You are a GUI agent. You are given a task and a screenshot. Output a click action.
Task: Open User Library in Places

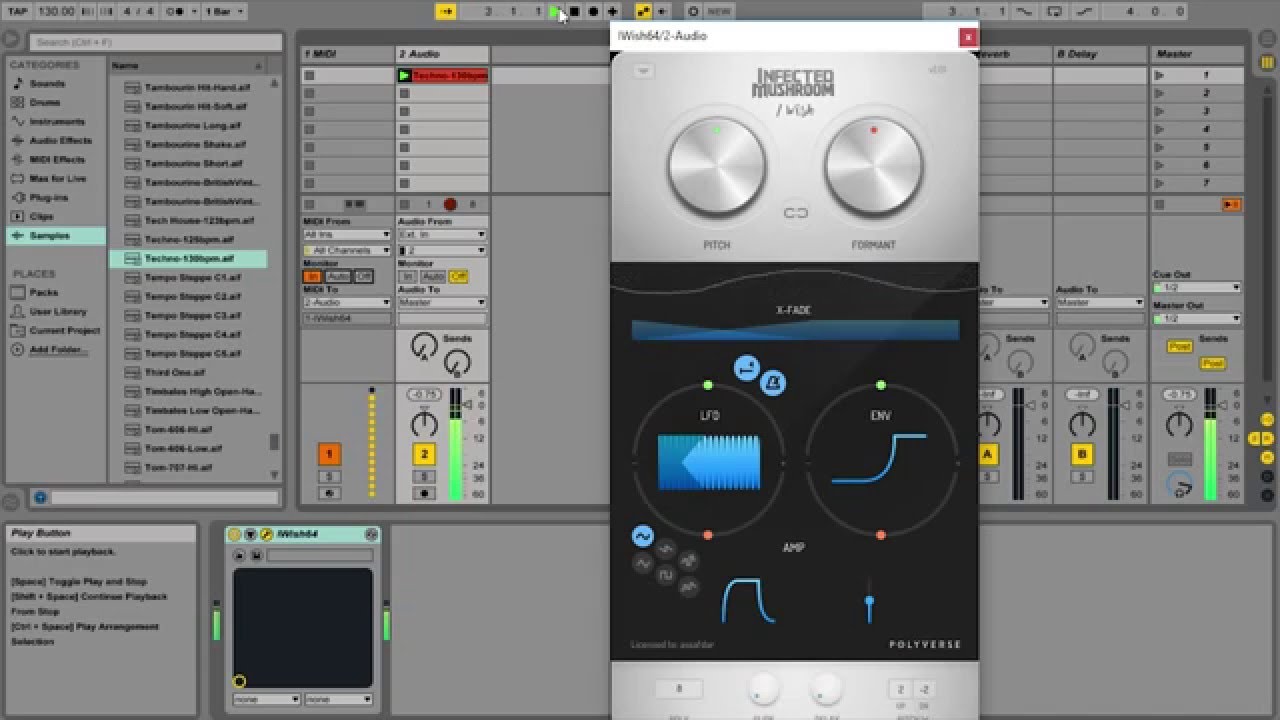coord(58,312)
